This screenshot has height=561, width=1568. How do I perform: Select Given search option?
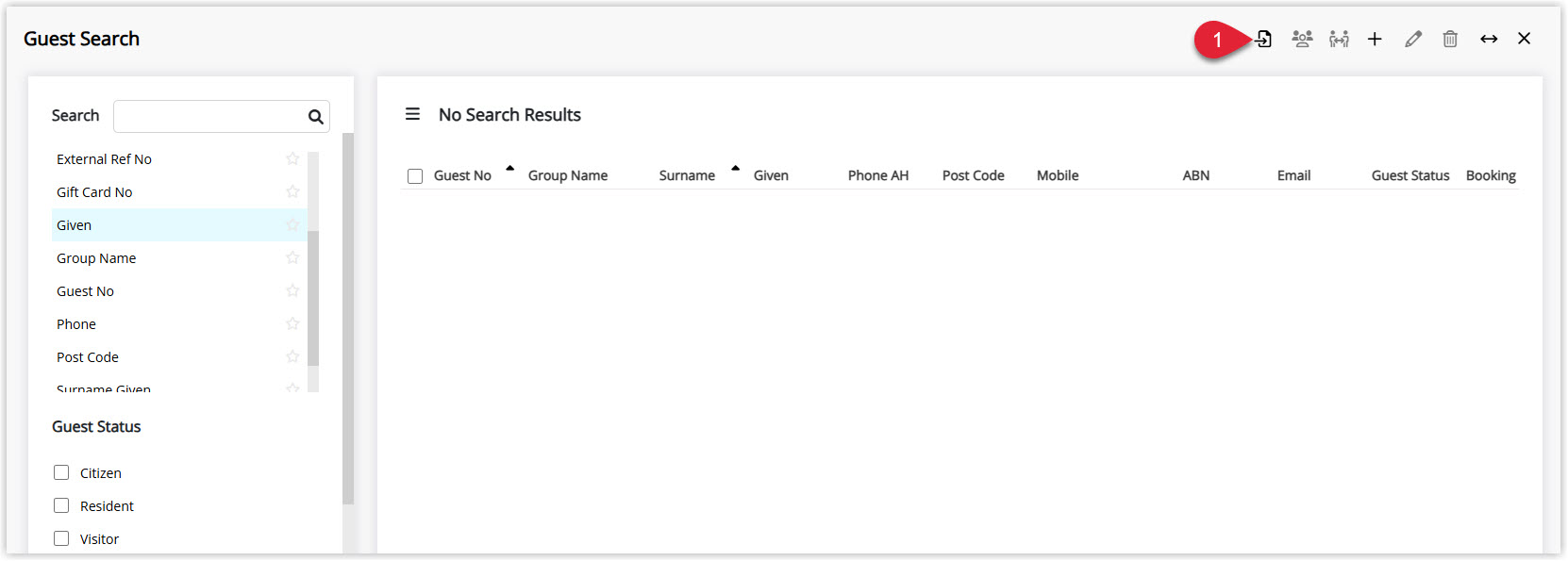(179, 225)
